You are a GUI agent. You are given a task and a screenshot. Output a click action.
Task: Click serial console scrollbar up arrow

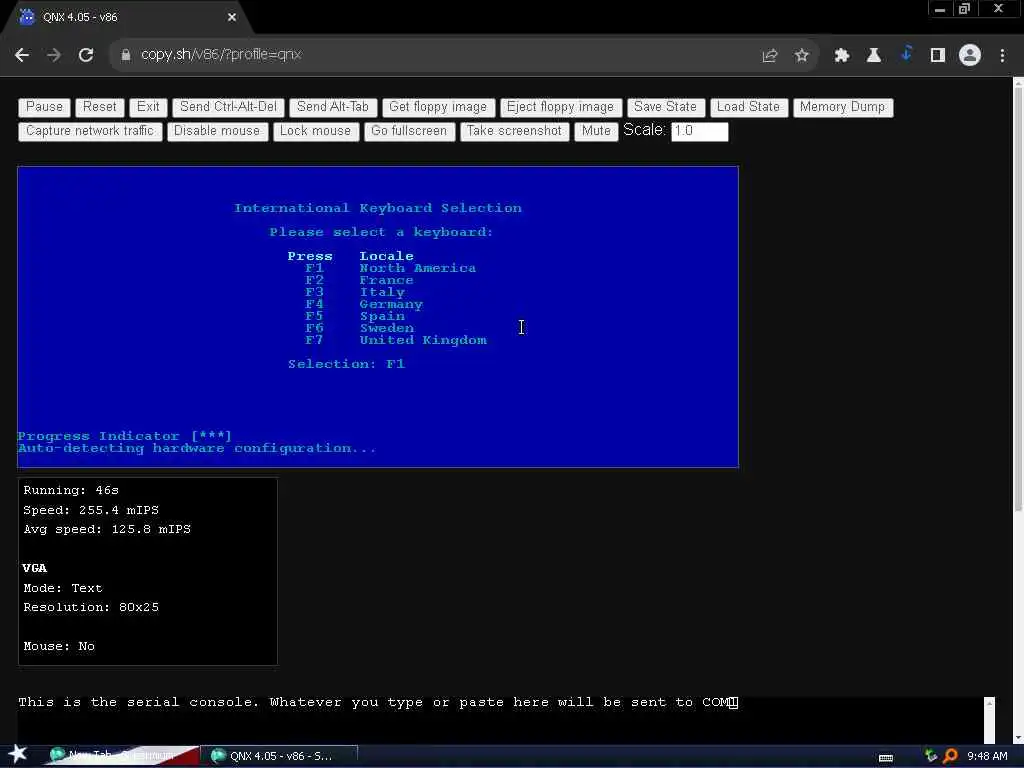989,703
